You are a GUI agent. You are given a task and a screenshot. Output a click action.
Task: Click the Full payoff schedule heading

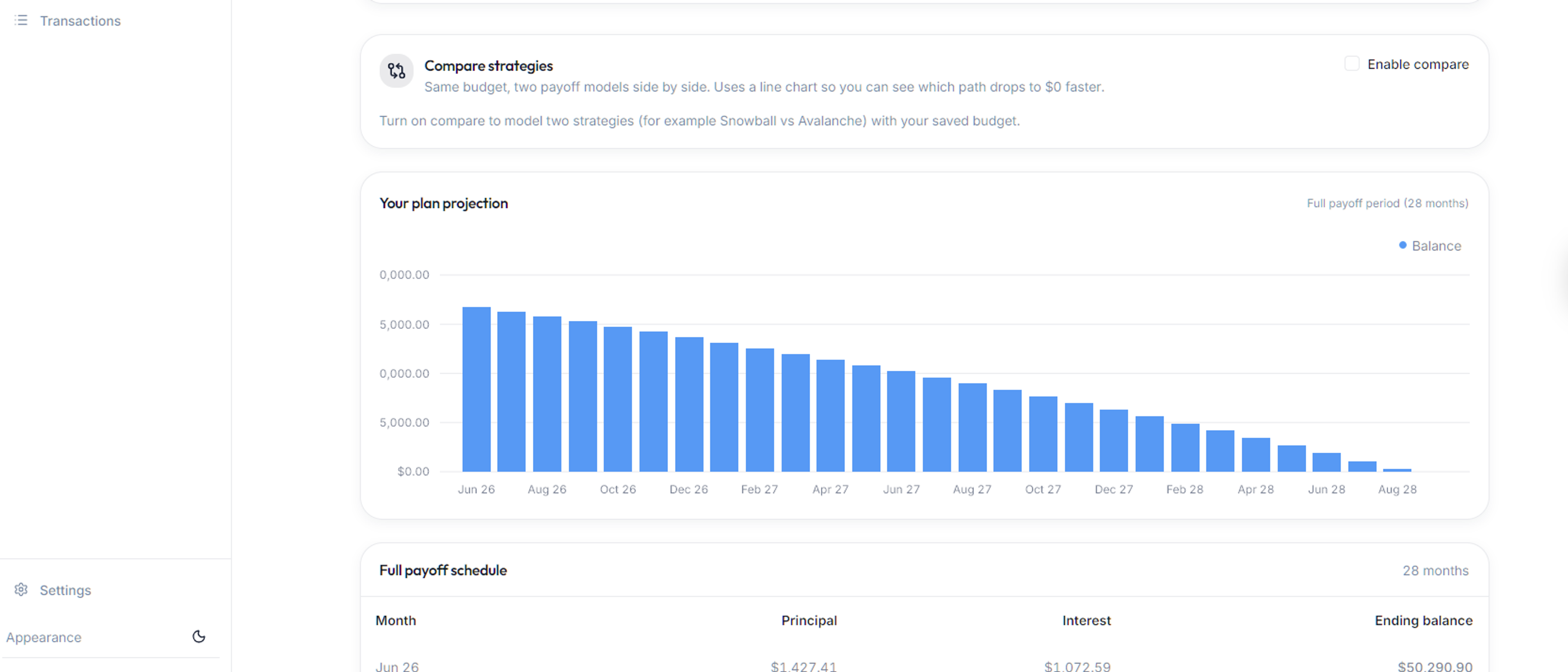(x=443, y=570)
